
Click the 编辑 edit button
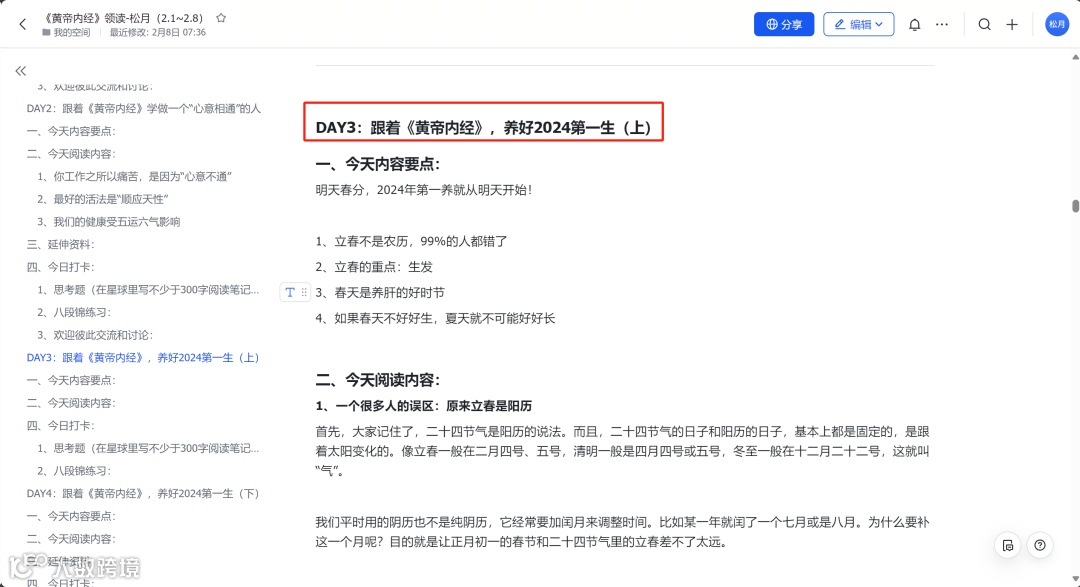coord(858,24)
